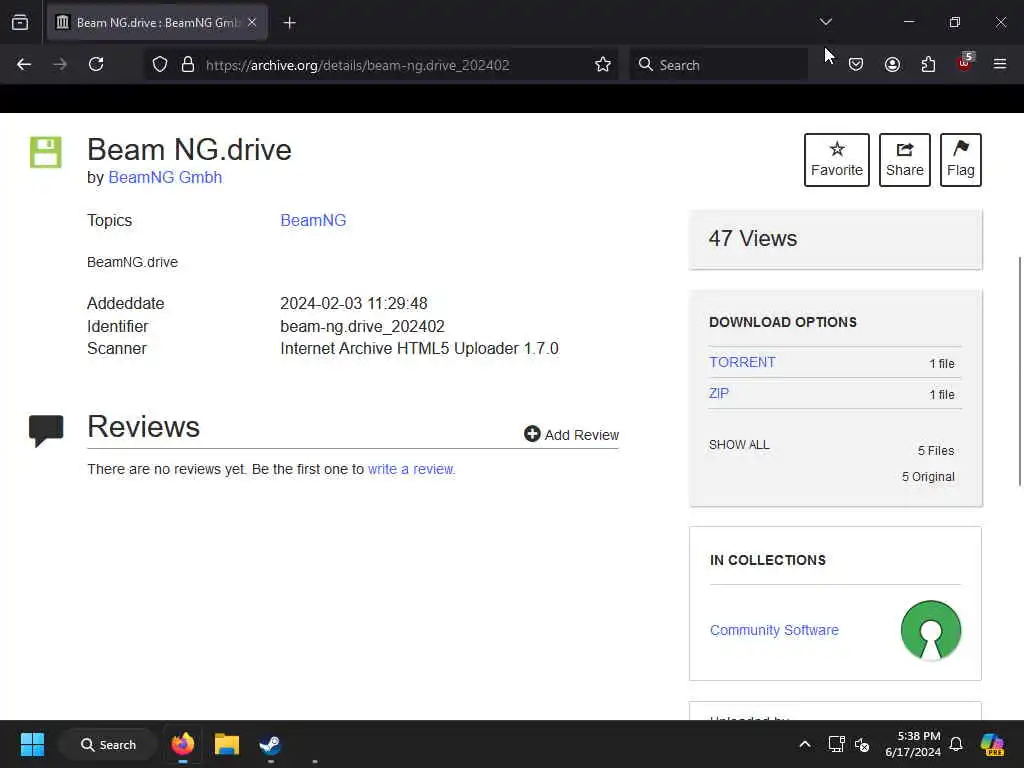Click the site security padlock icon
Viewport: 1024px width, 768px height.
click(x=188, y=64)
